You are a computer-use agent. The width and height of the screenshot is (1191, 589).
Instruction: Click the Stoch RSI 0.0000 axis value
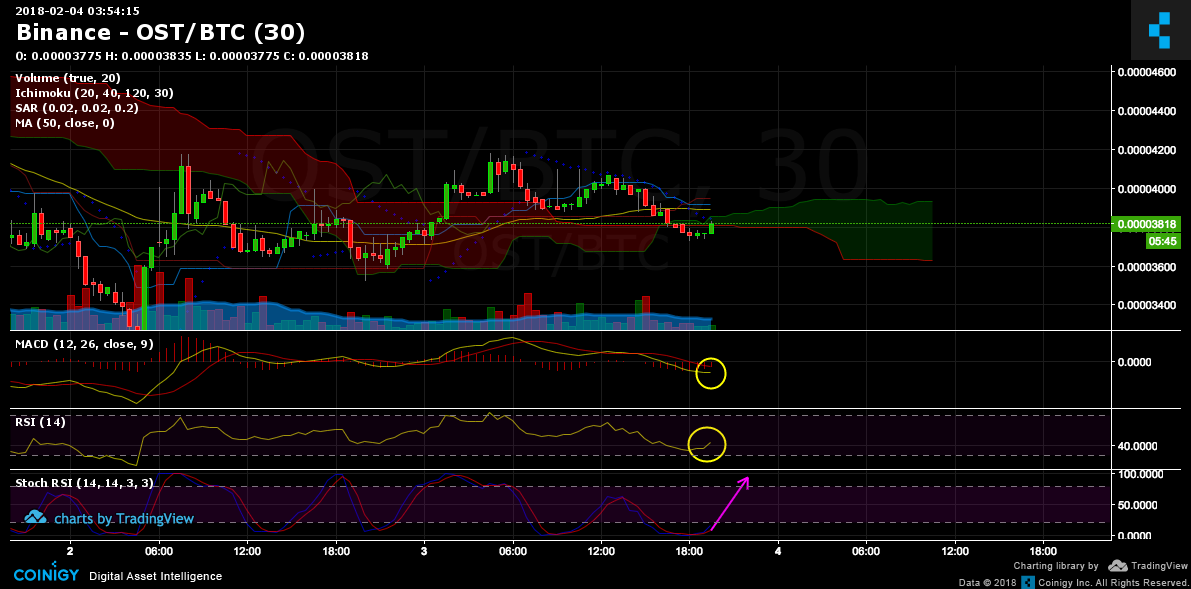point(1136,535)
